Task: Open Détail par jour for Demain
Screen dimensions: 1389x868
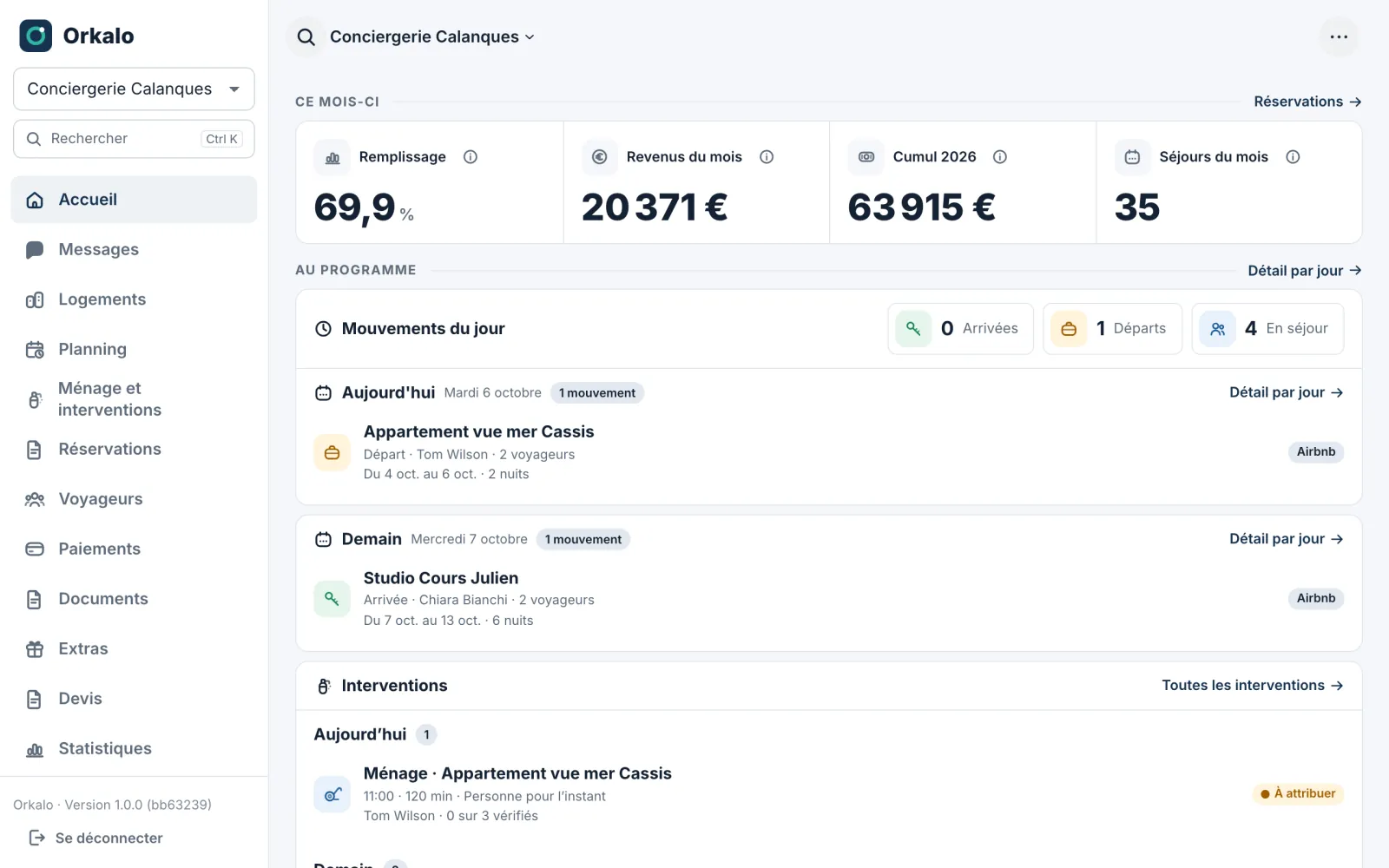Action: pos(1287,539)
